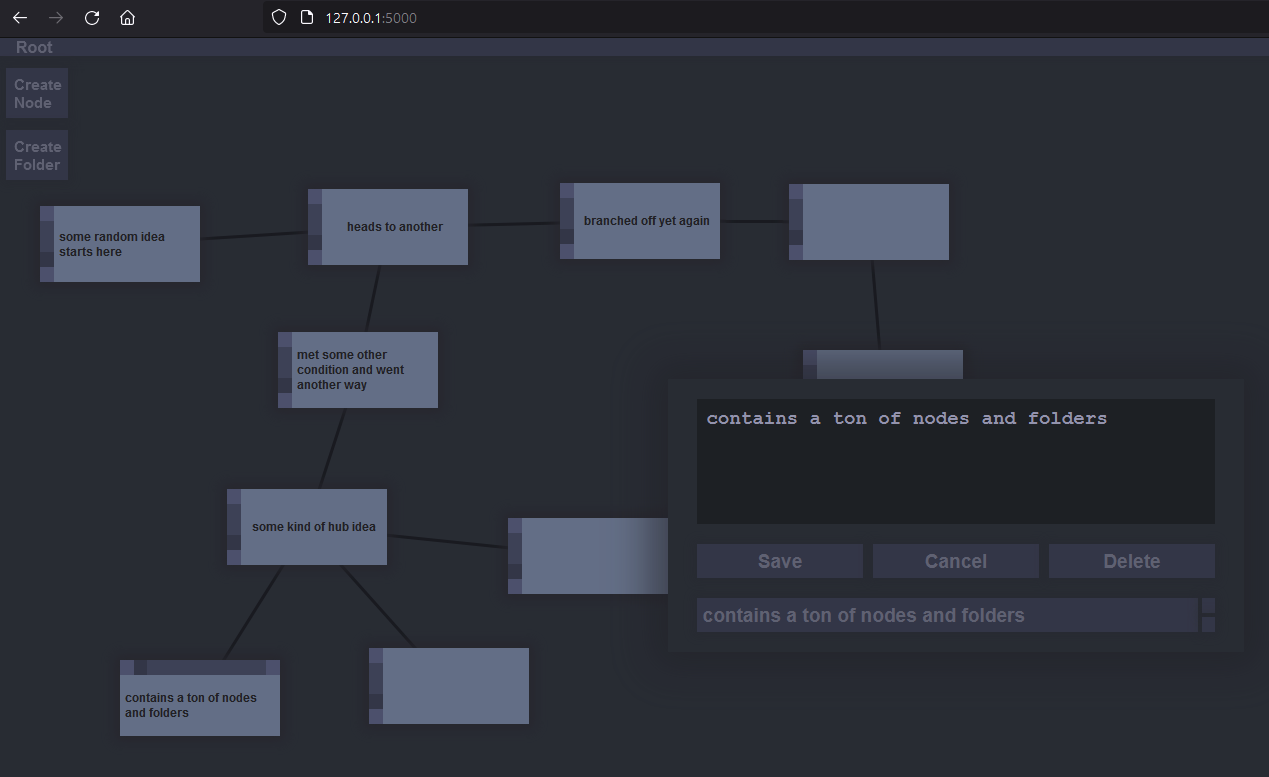Click bottom corner handle of 'heads to another' node
The width and height of the screenshot is (1269, 777).
[x=315, y=257]
